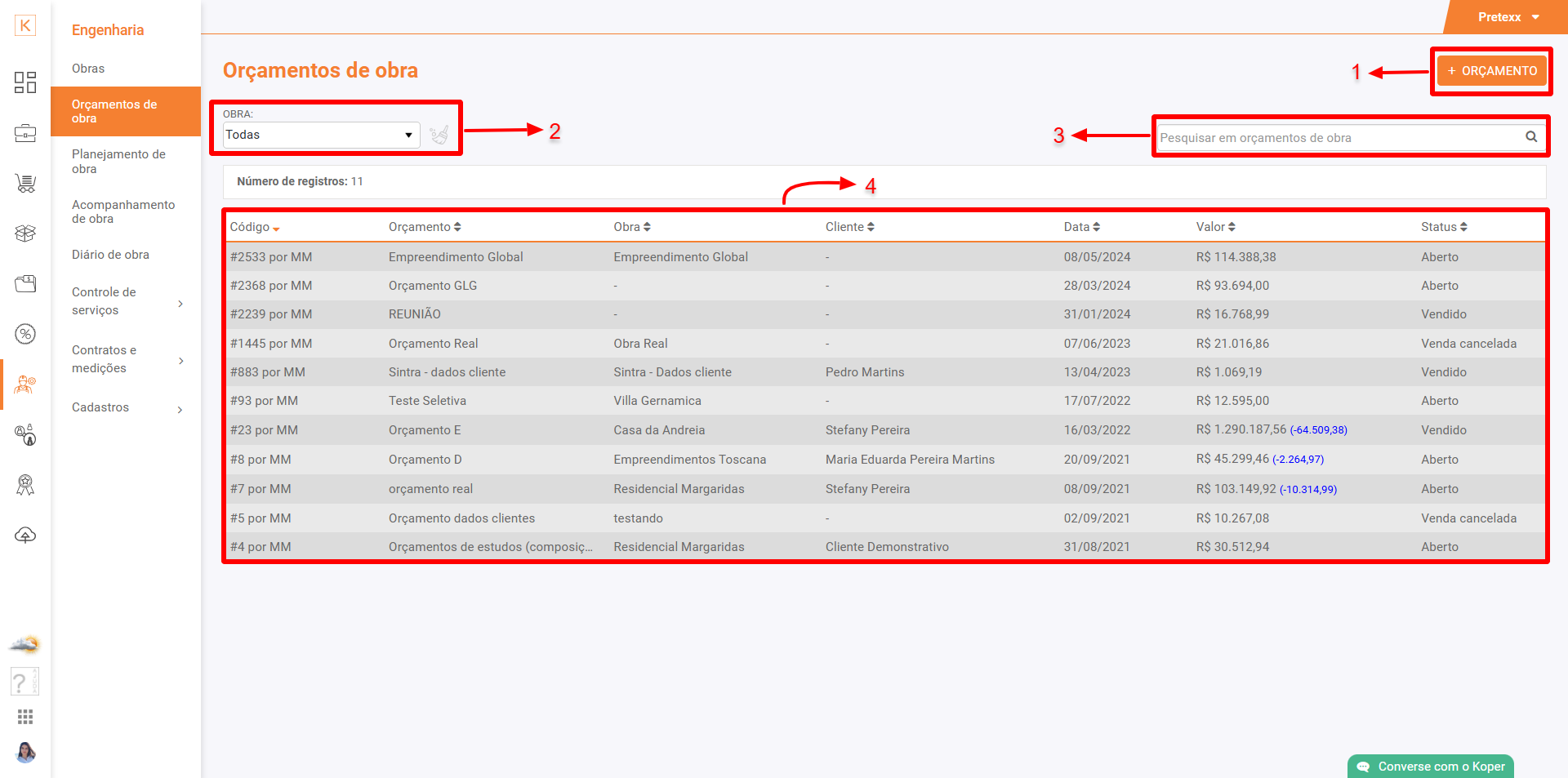Open the shopping cart module icon

click(x=25, y=184)
